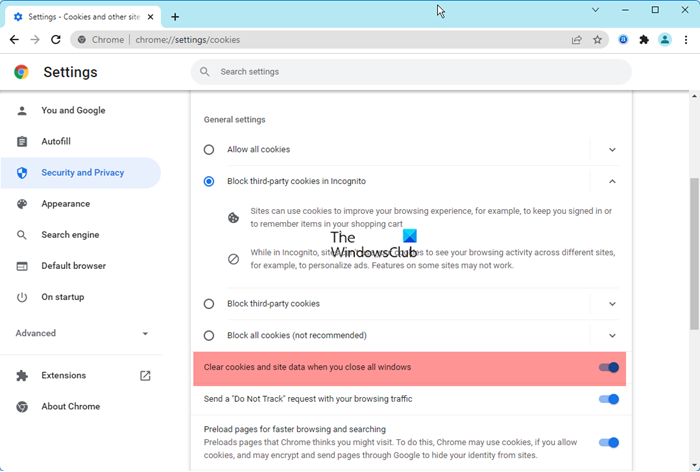Viewport: 700px width, 472px height.
Task: Click the Chrome icon beside About Chrome
Action: coord(21,407)
